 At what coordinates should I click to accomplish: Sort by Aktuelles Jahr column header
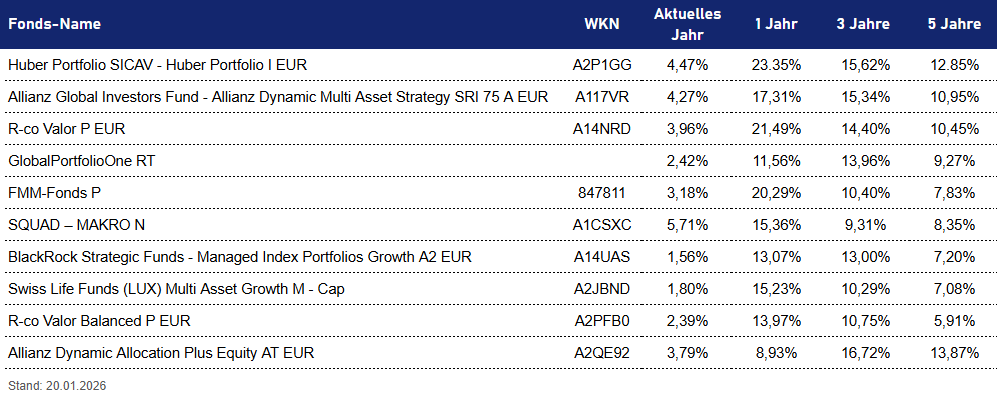coord(687,24)
